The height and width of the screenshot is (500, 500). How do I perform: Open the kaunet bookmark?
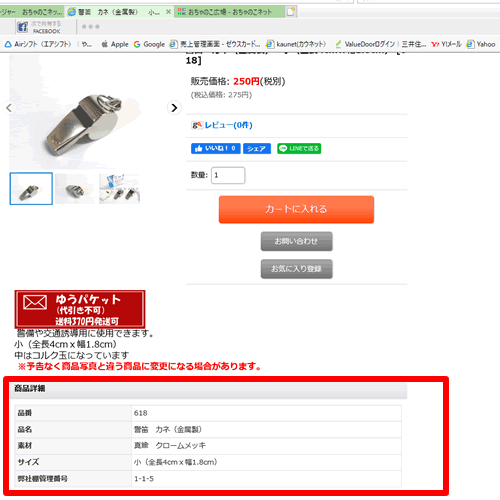click(296, 44)
